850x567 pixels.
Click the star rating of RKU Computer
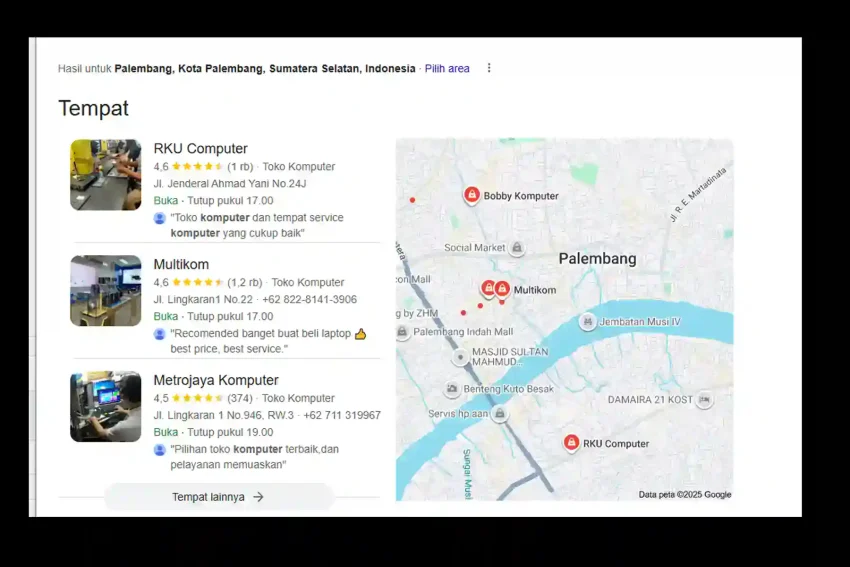[197, 166]
